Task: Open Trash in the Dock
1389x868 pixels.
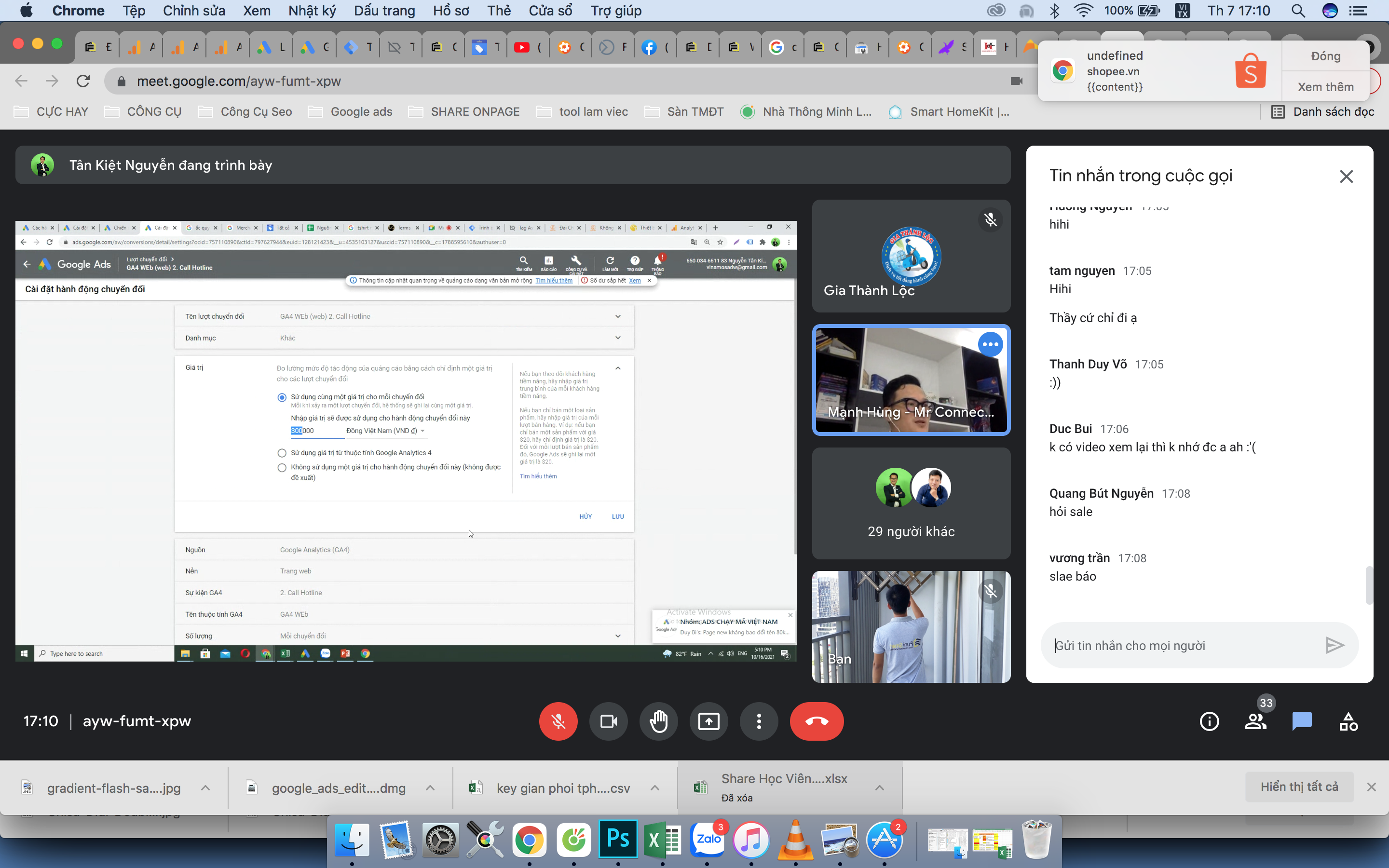Action: pyautogui.click(x=1036, y=841)
